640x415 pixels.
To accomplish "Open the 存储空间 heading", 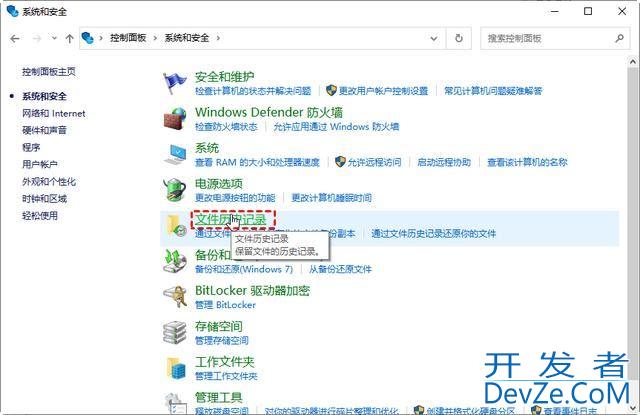I will (x=218, y=326).
